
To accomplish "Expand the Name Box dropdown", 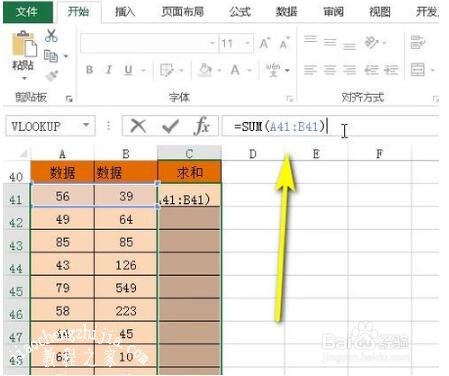I will [x=86, y=125].
